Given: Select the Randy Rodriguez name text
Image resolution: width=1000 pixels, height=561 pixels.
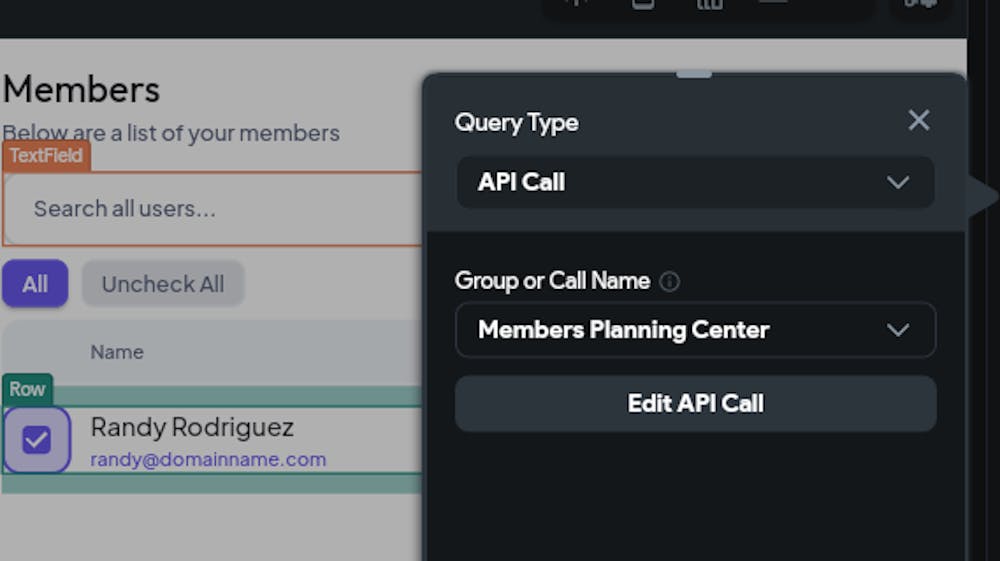Looking at the screenshot, I should point(192,427).
